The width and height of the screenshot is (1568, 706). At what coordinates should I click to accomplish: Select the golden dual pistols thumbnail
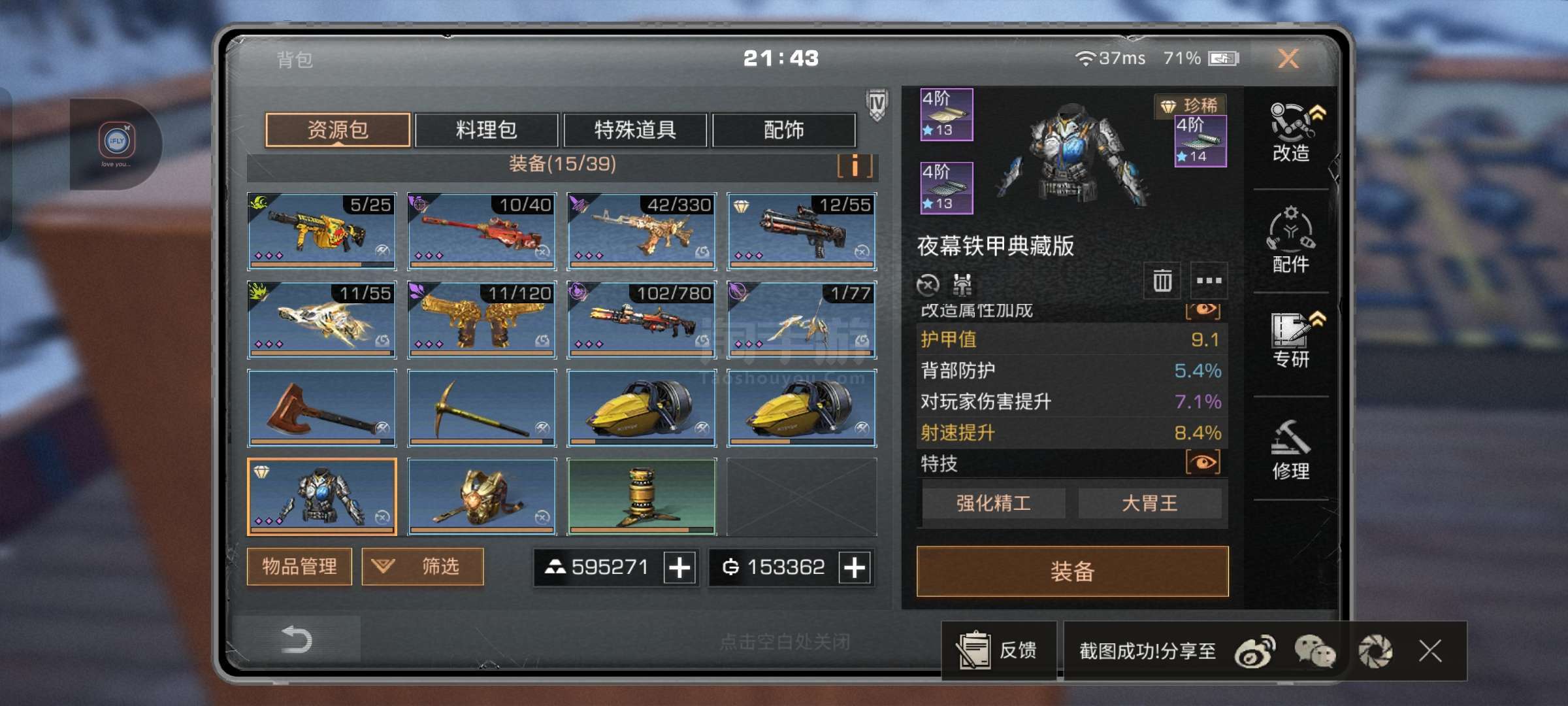pyautogui.click(x=482, y=320)
